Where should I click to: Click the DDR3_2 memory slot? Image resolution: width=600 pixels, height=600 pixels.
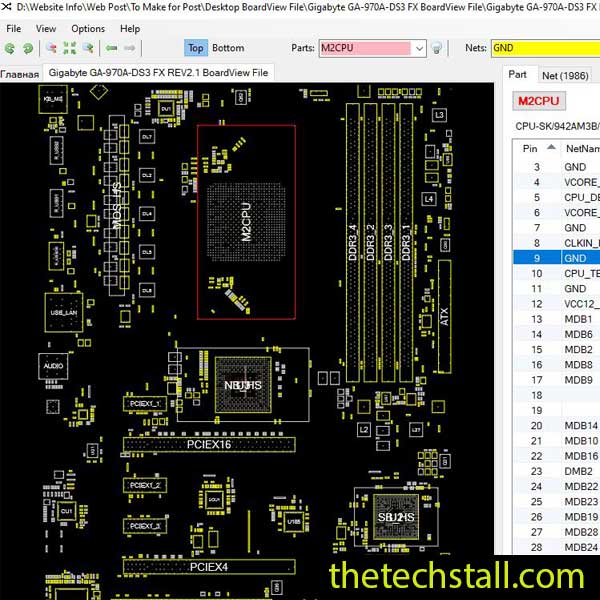370,242
